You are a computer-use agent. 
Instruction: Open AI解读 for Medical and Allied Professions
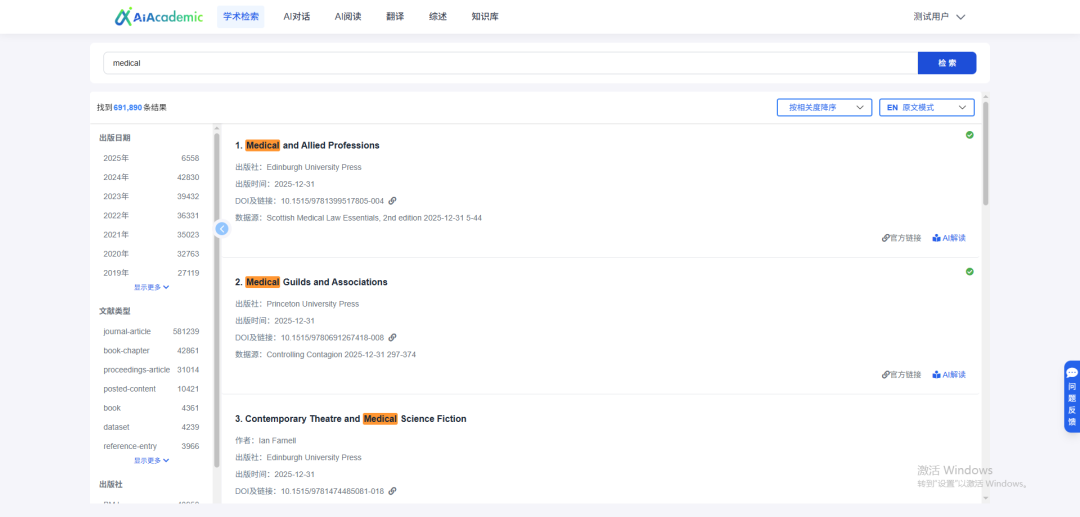949,238
